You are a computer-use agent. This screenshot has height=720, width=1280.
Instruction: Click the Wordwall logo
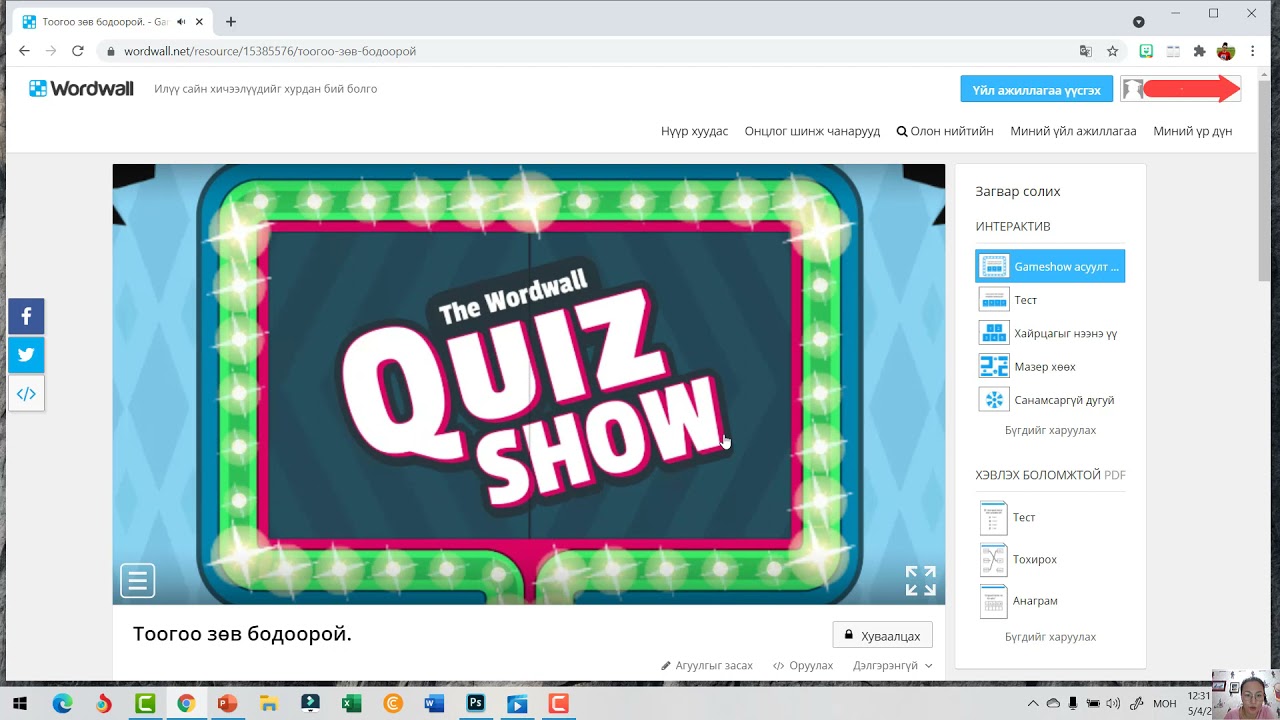pyautogui.click(x=81, y=89)
